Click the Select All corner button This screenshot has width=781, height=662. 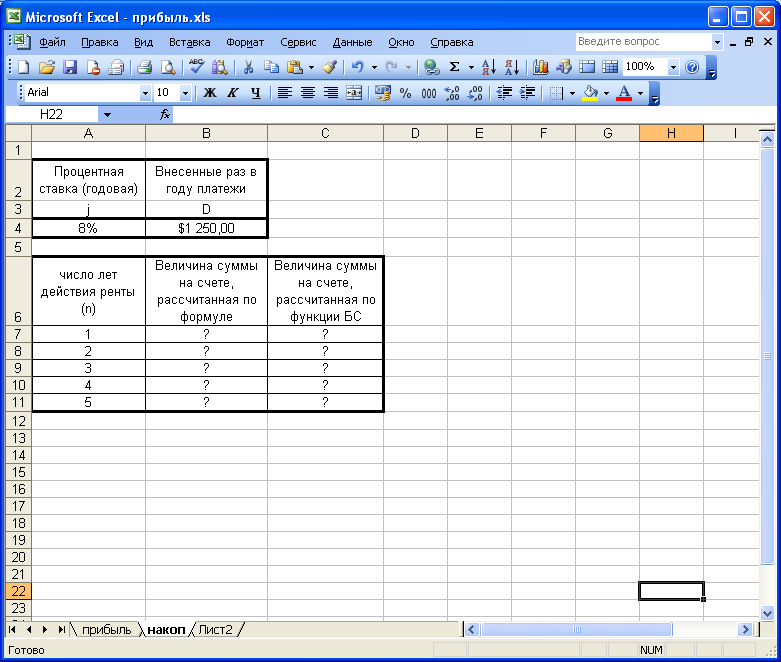(18, 133)
